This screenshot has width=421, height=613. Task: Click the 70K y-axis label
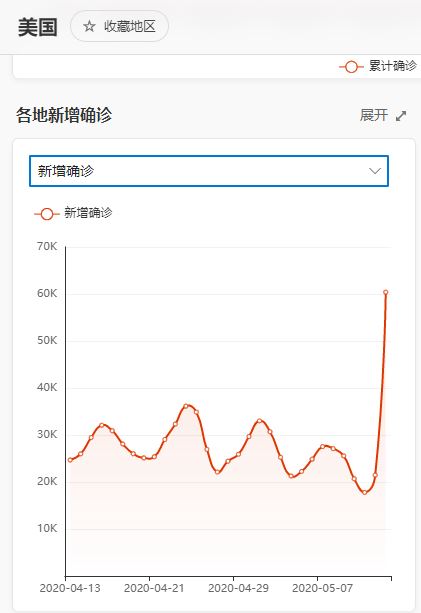(x=47, y=246)
